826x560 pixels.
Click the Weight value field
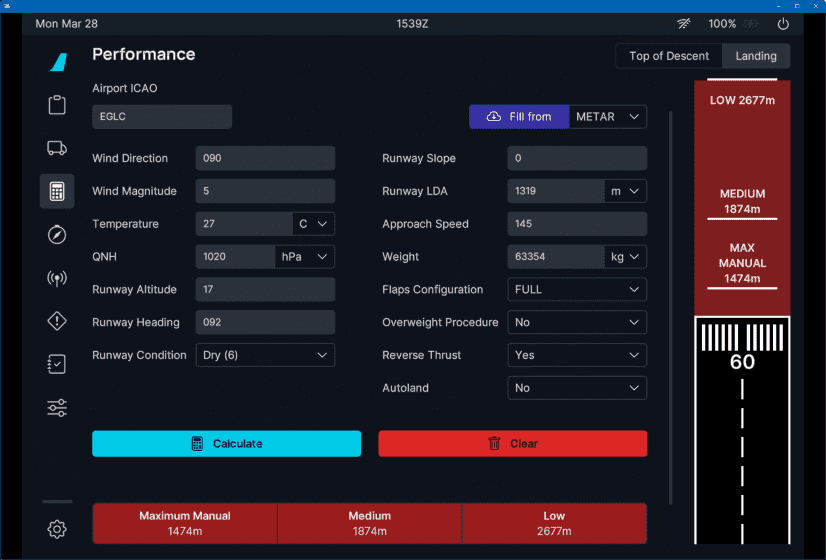tap(556, 257)
